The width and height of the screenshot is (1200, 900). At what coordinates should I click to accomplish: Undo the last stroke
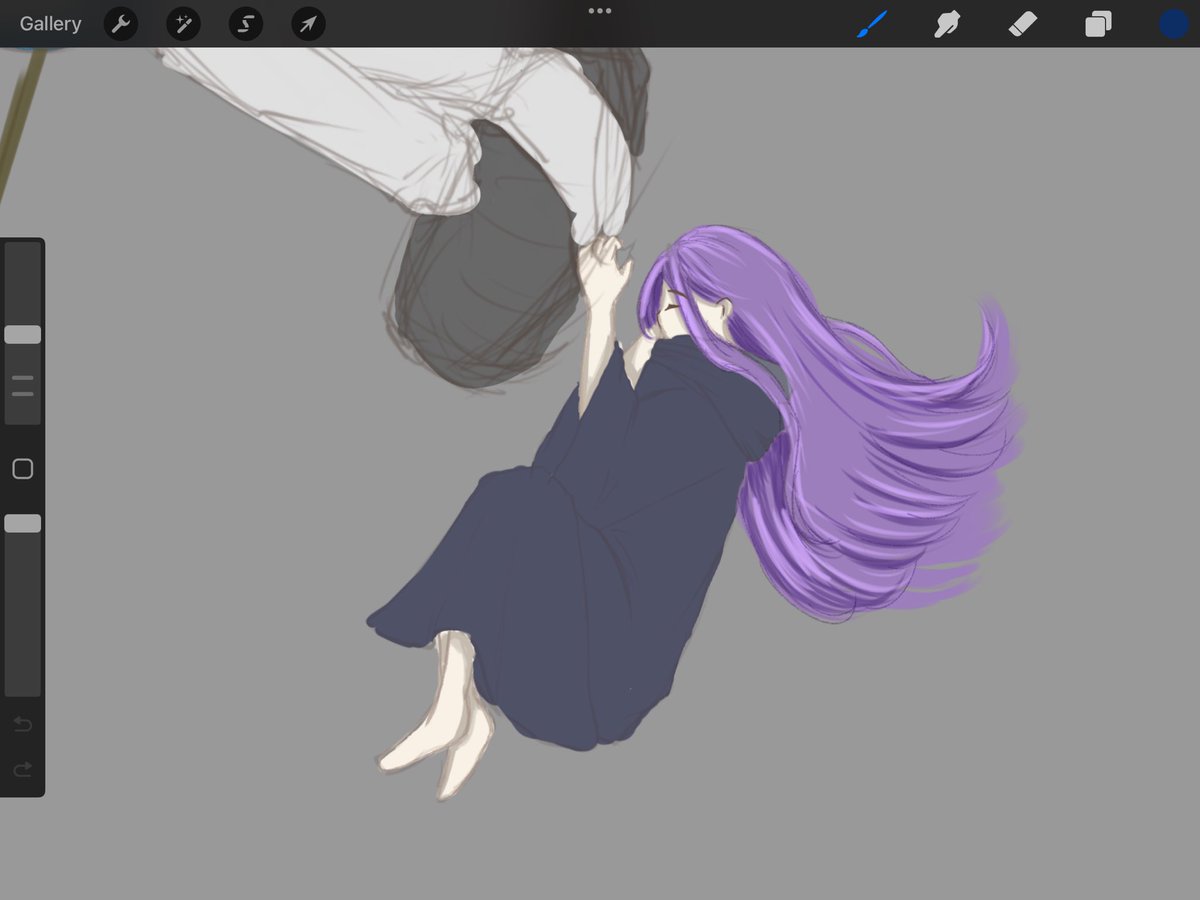point(23,724)
